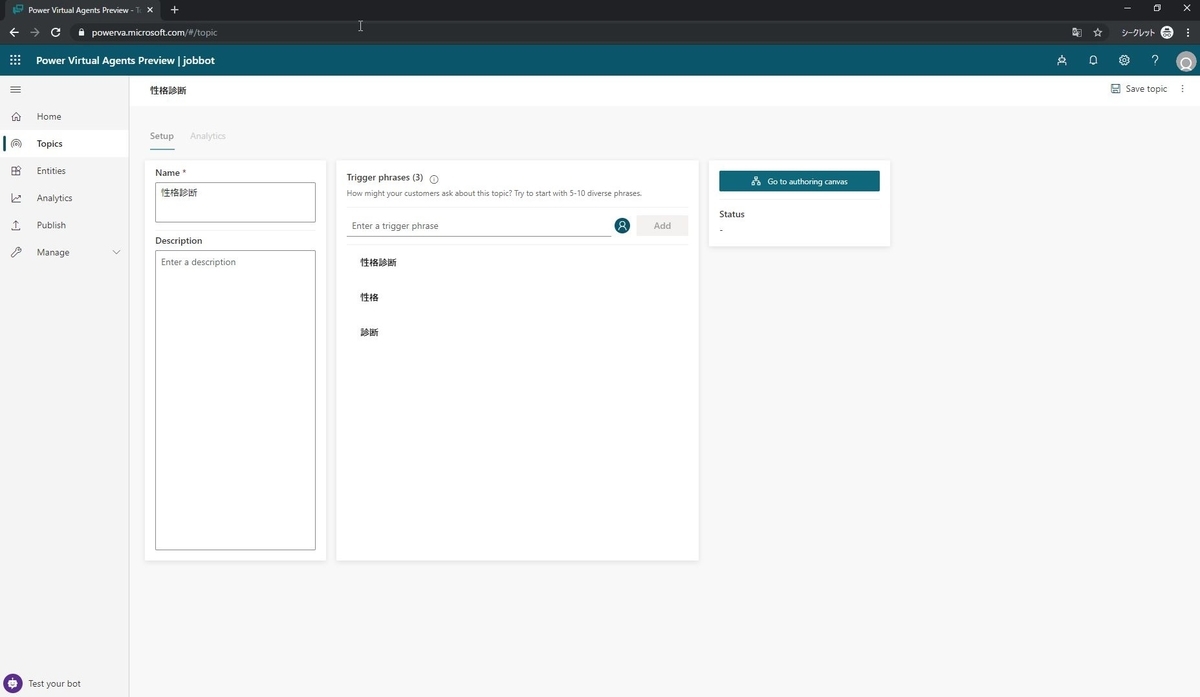Click the Power Virtual Agents Preview title

pyautogui.click(x=125, y=60)
